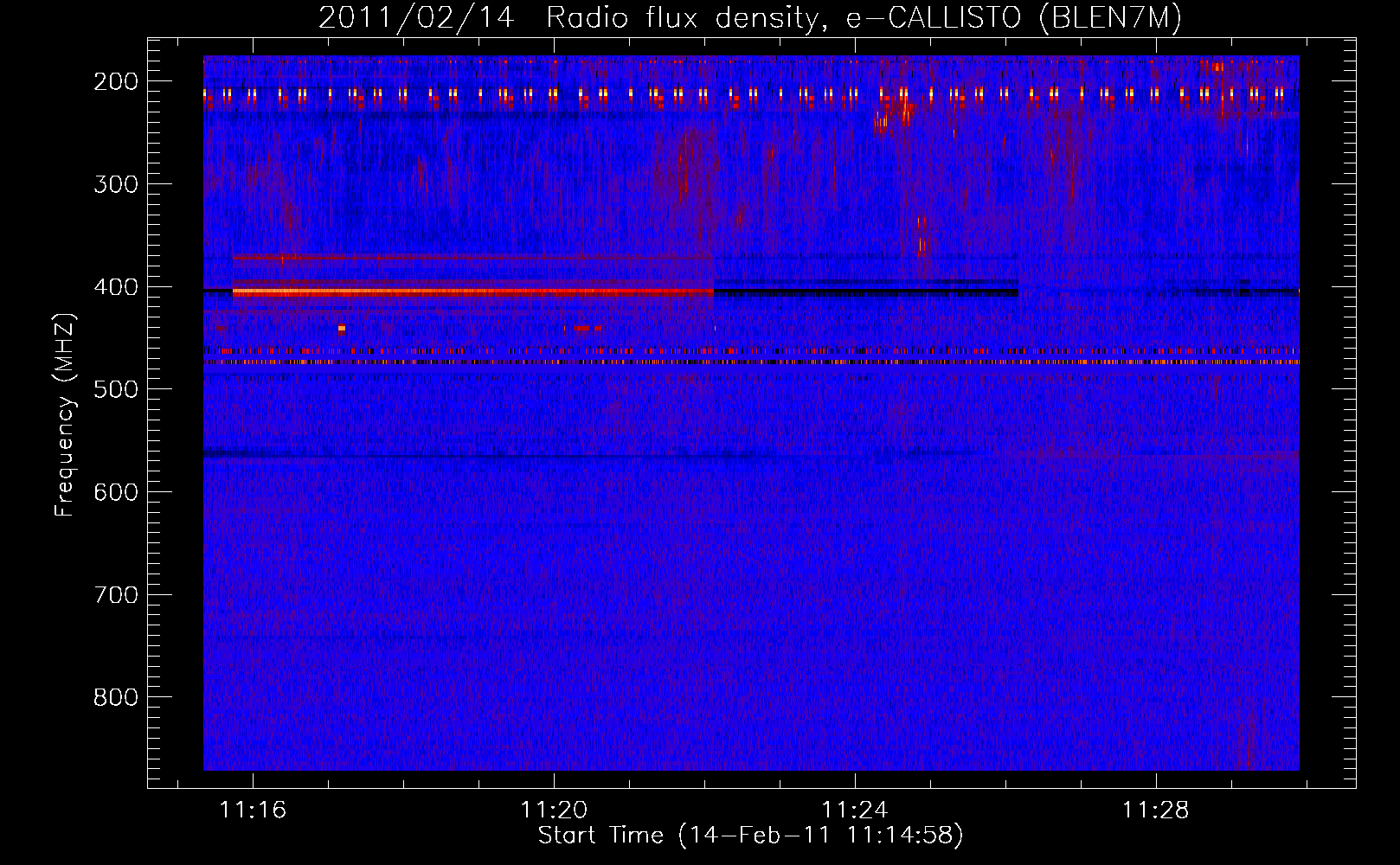Click the 'Start Time (14-Feb-11 11:14:58)' label
This screenshot has height=865, width=1400.
[x=750, y=836]
